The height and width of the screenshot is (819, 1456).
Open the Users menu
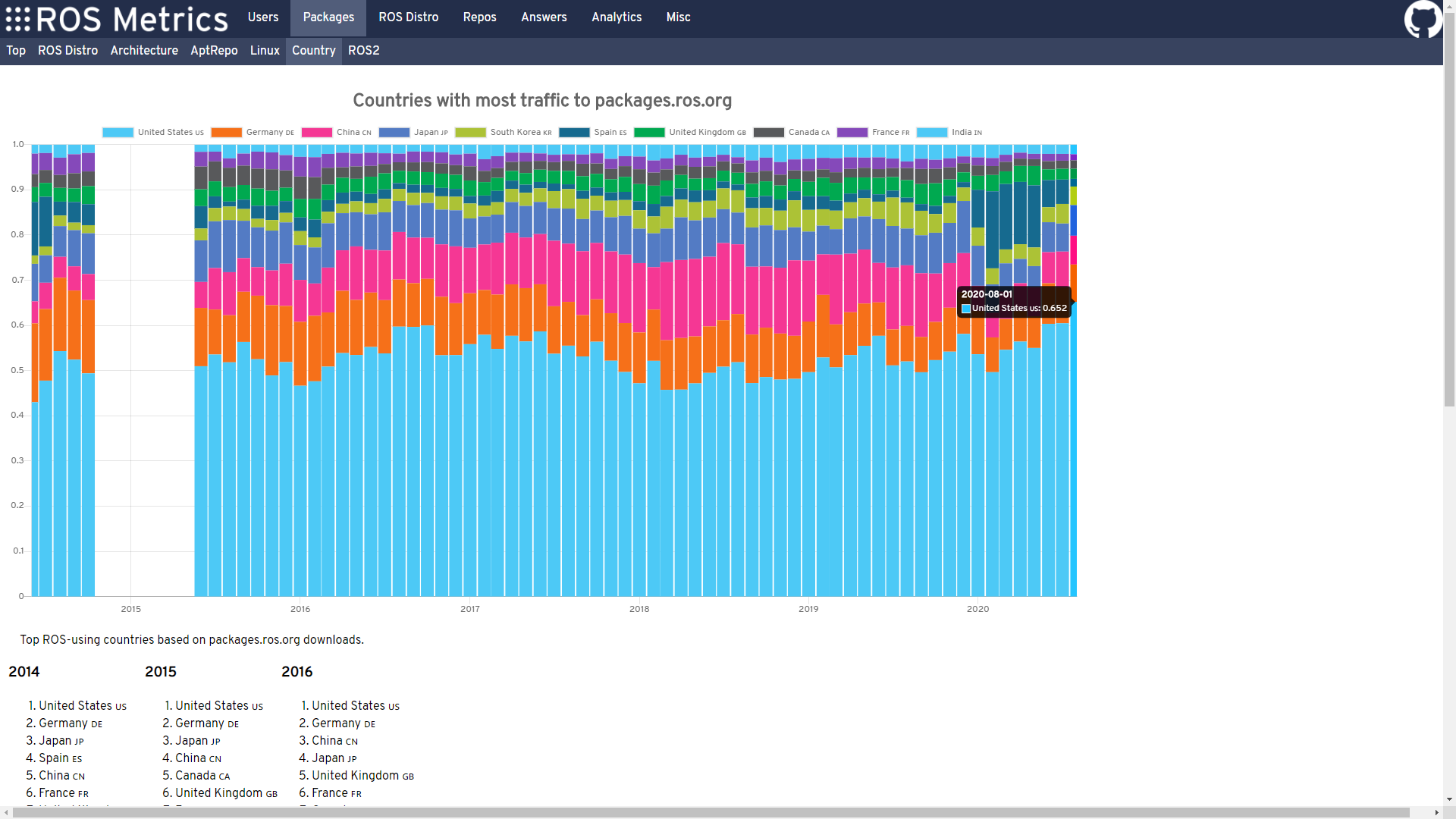pos(262,17)
